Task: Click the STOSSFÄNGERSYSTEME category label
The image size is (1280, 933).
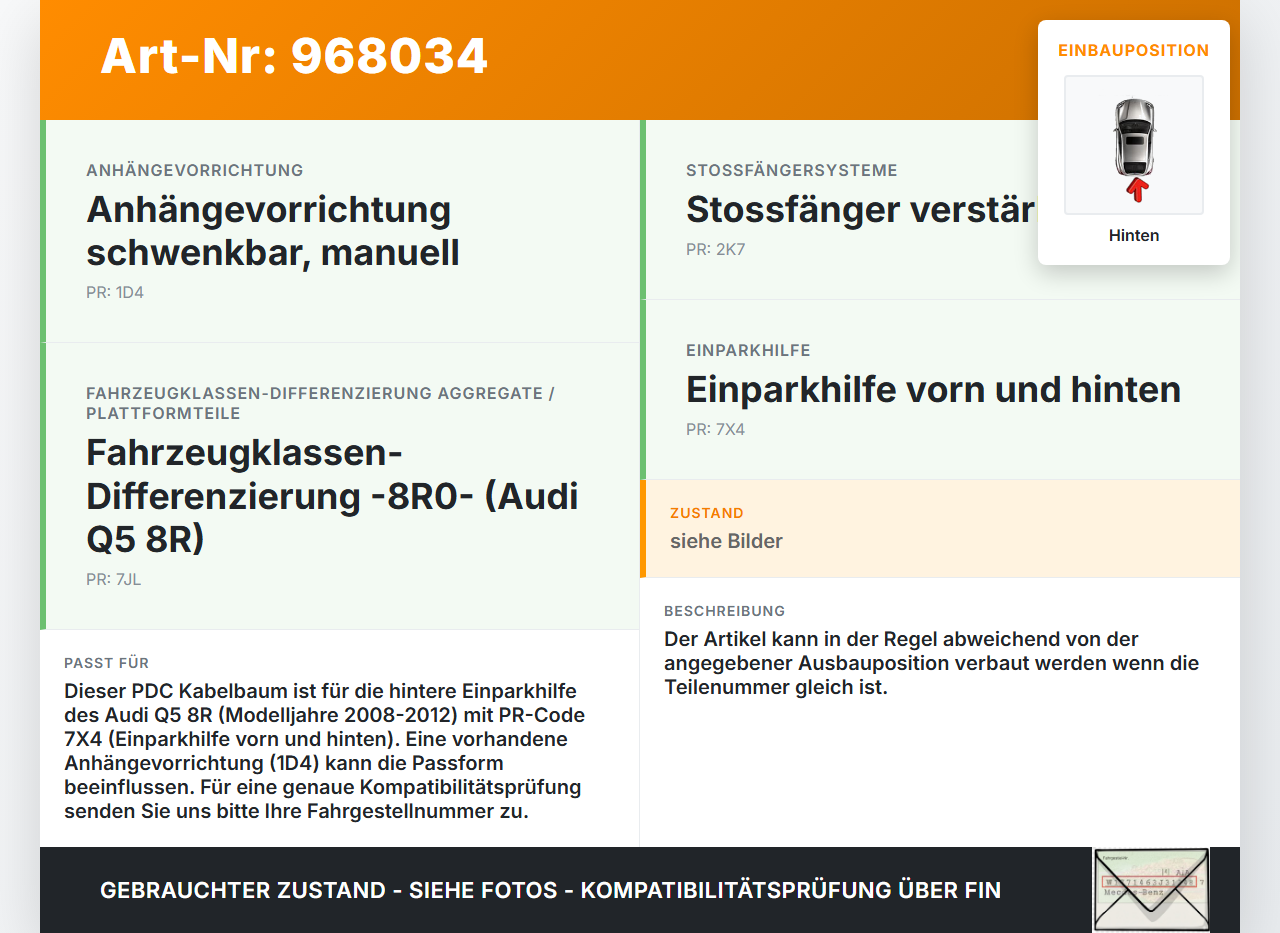Action: tap(792, 171)
